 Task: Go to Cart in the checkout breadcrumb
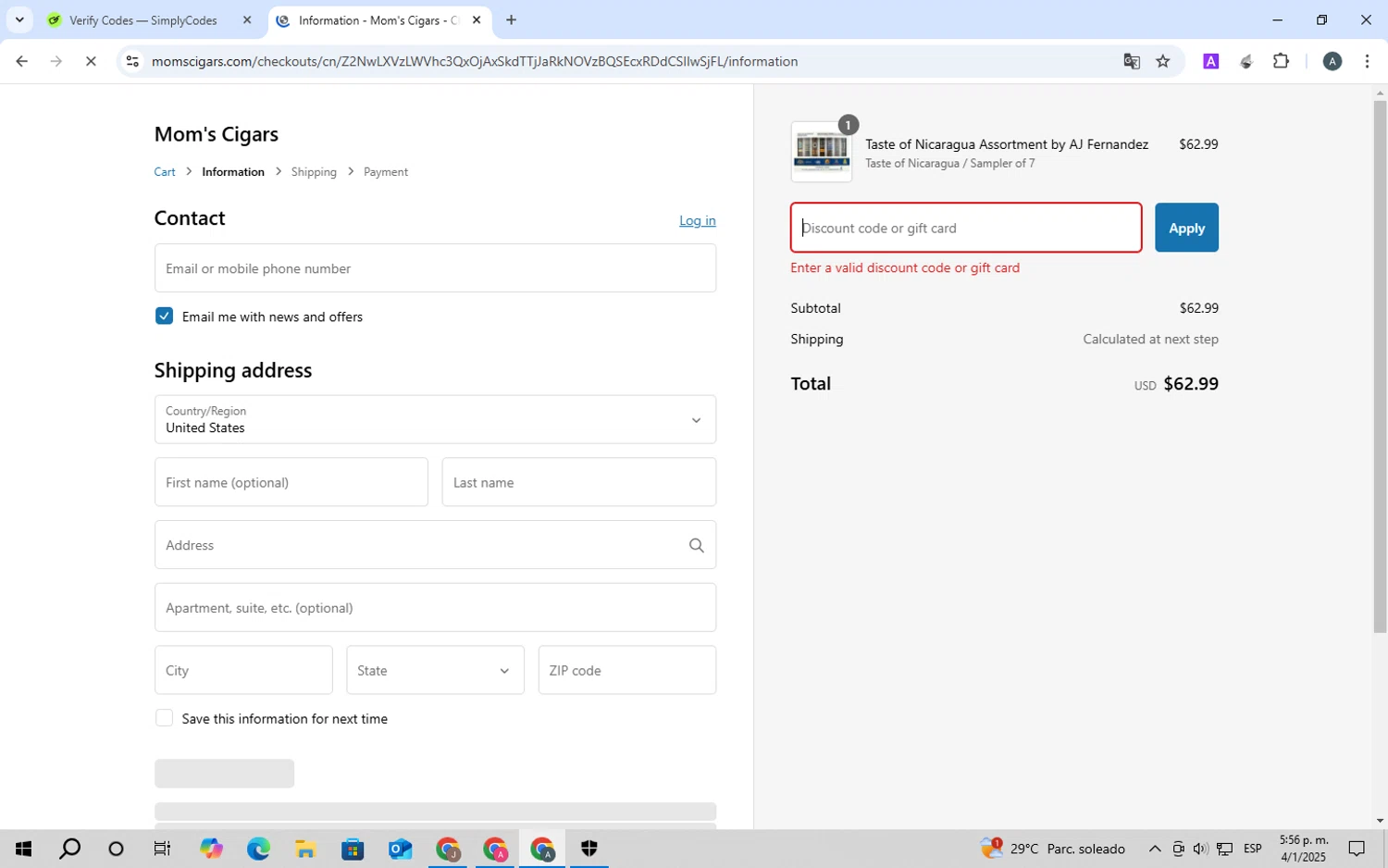[165, 172]
